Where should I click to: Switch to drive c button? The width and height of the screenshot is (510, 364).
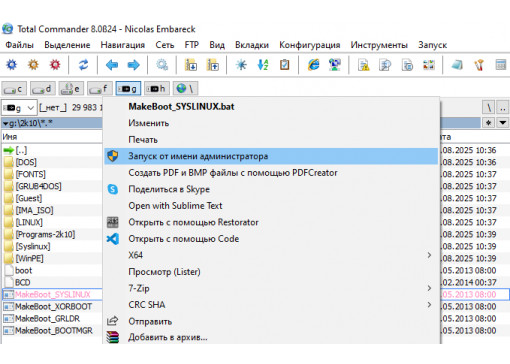[x=14, y=89]
